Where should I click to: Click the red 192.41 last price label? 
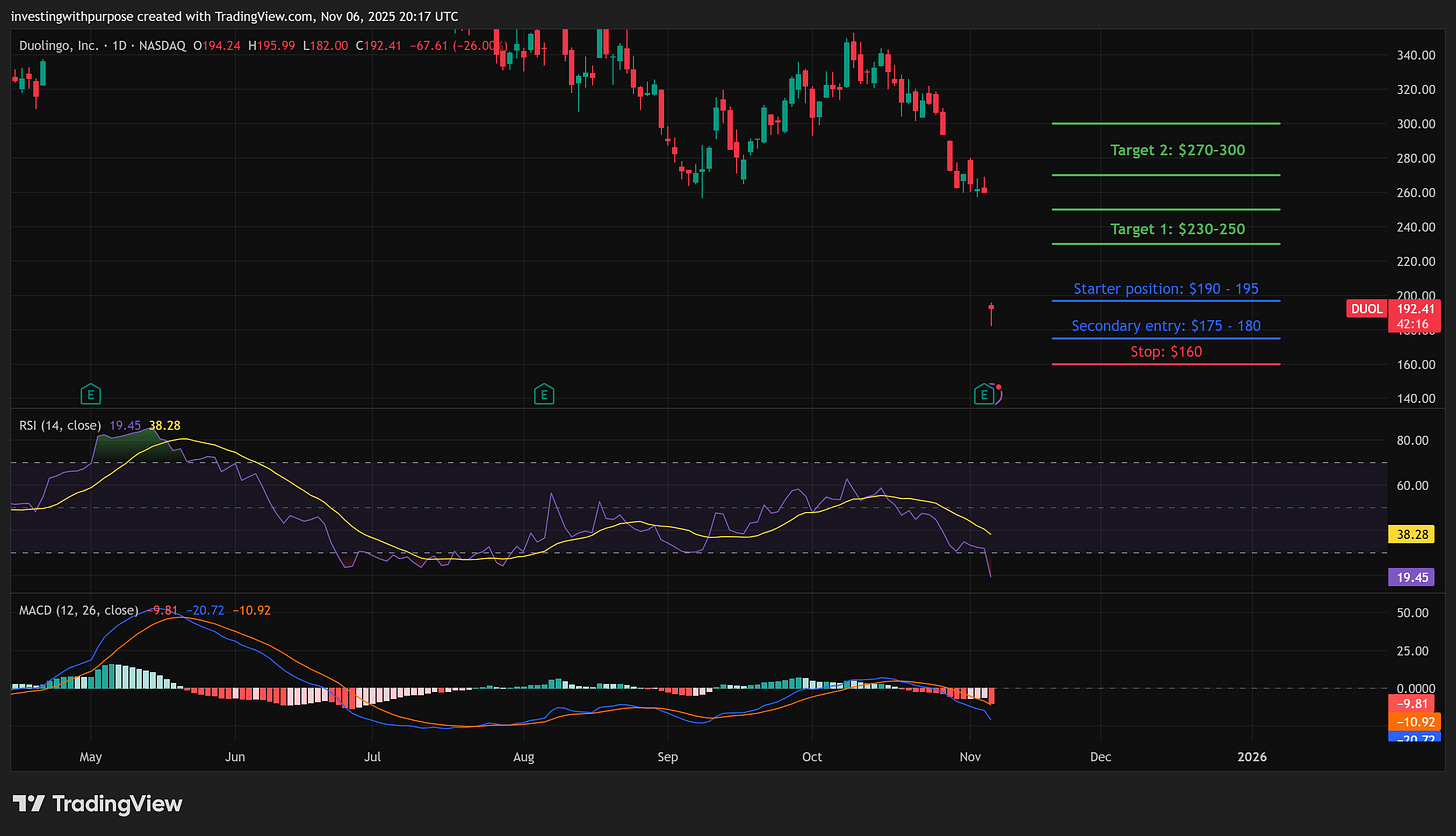click(1415, 309)
